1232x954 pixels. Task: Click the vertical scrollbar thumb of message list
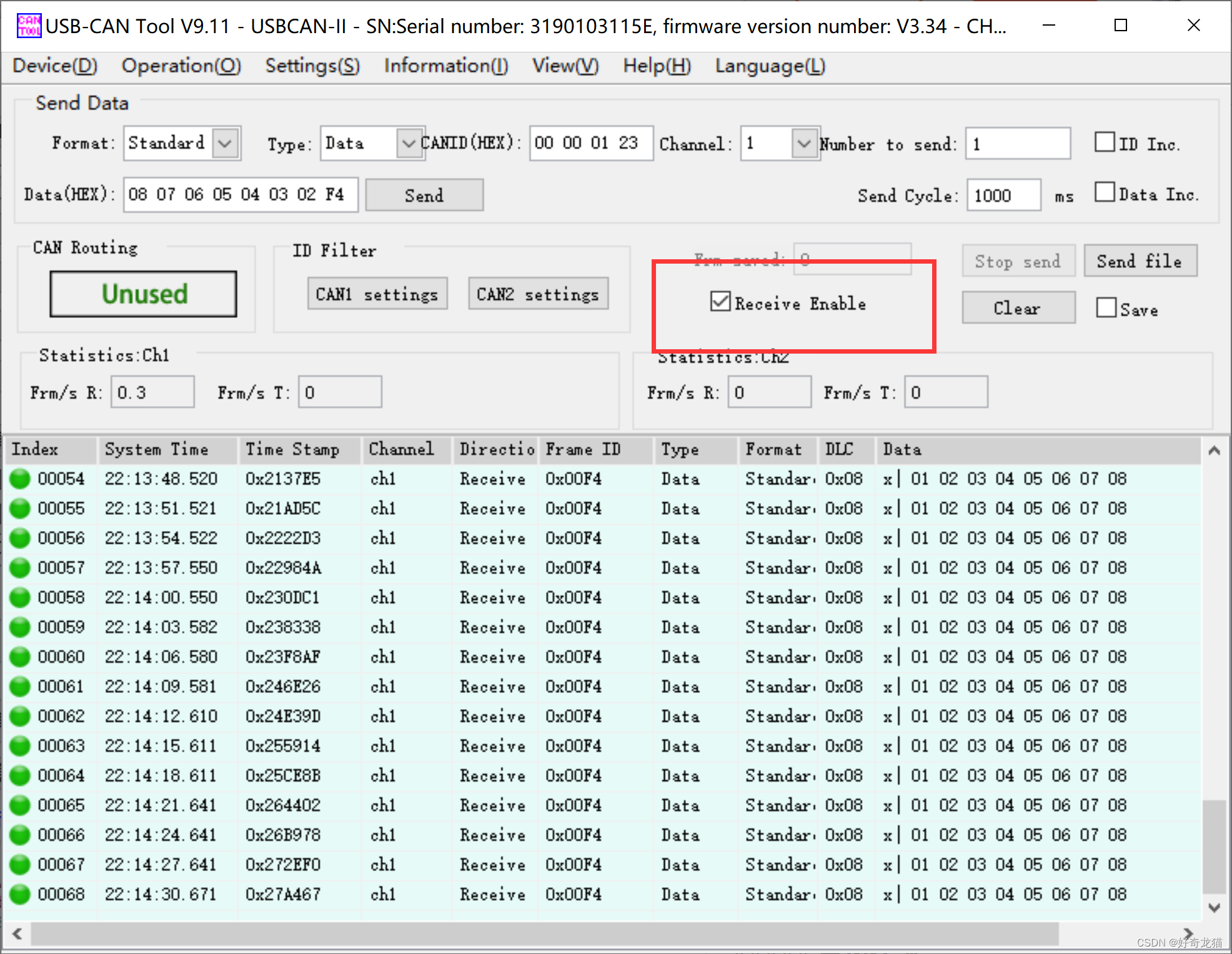pos(1214,846)
